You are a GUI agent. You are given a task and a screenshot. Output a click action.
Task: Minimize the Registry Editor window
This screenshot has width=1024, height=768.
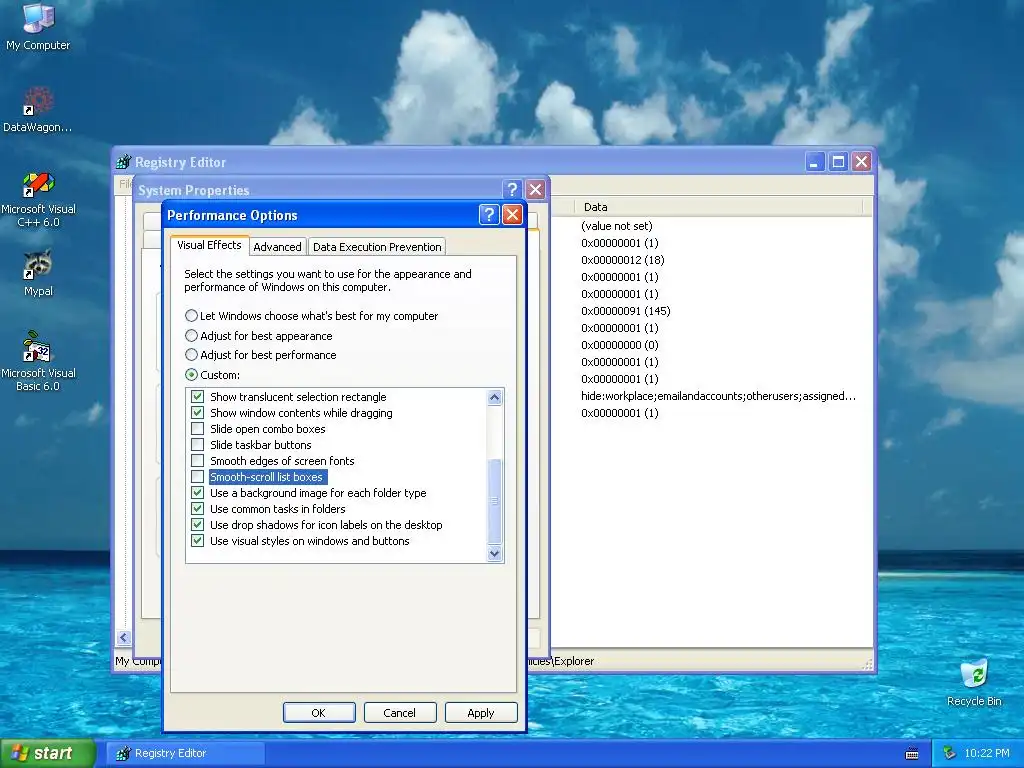click(x=814, y=161)
